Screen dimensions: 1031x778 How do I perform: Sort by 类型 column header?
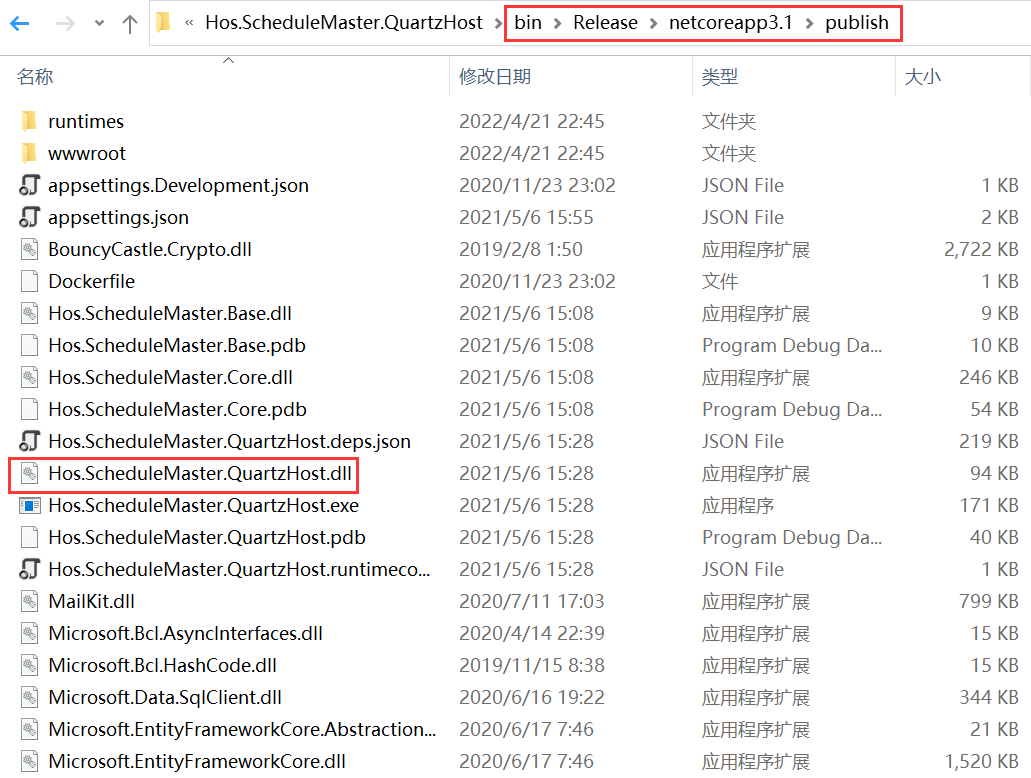(720, 76)
